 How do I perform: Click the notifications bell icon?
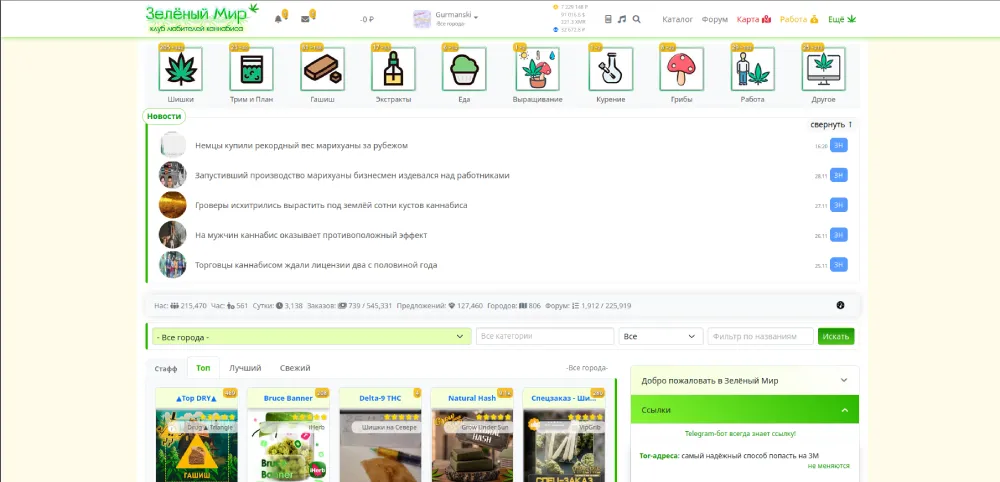click(278, 19)
